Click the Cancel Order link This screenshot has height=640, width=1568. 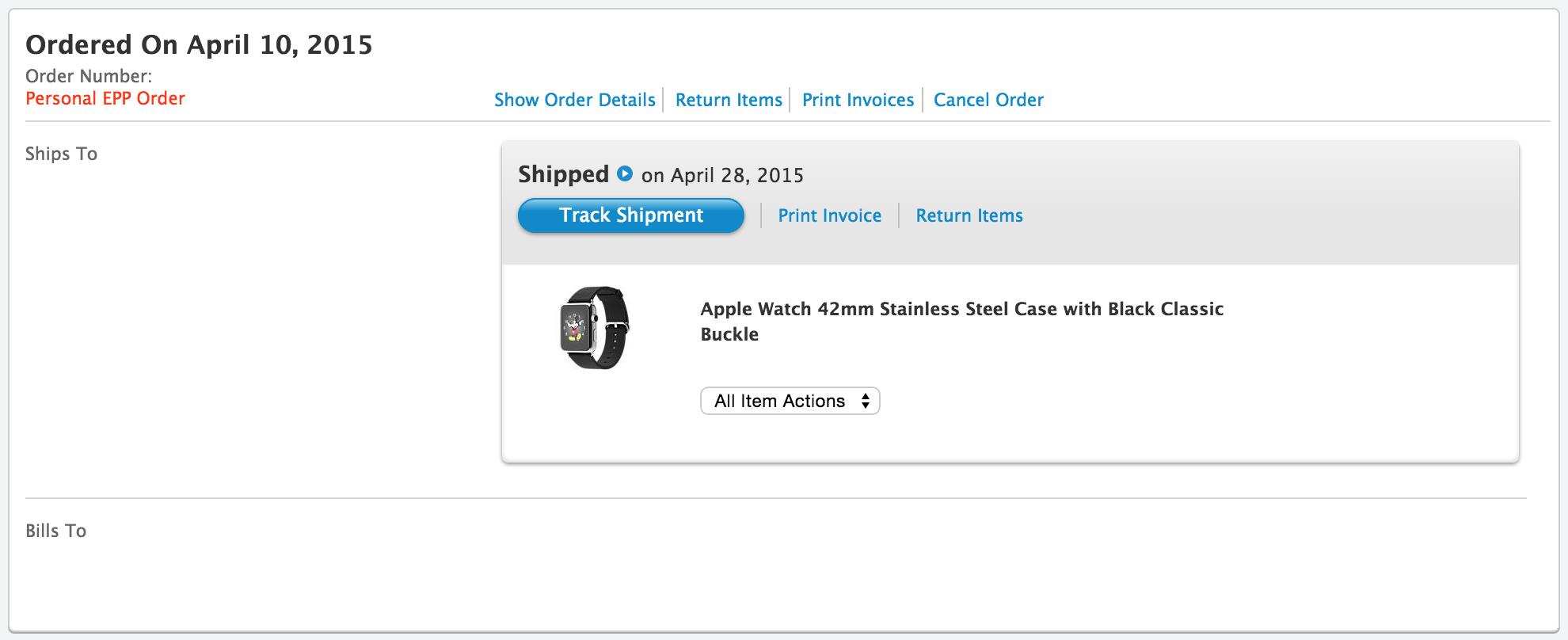click(x=988, y=100)
